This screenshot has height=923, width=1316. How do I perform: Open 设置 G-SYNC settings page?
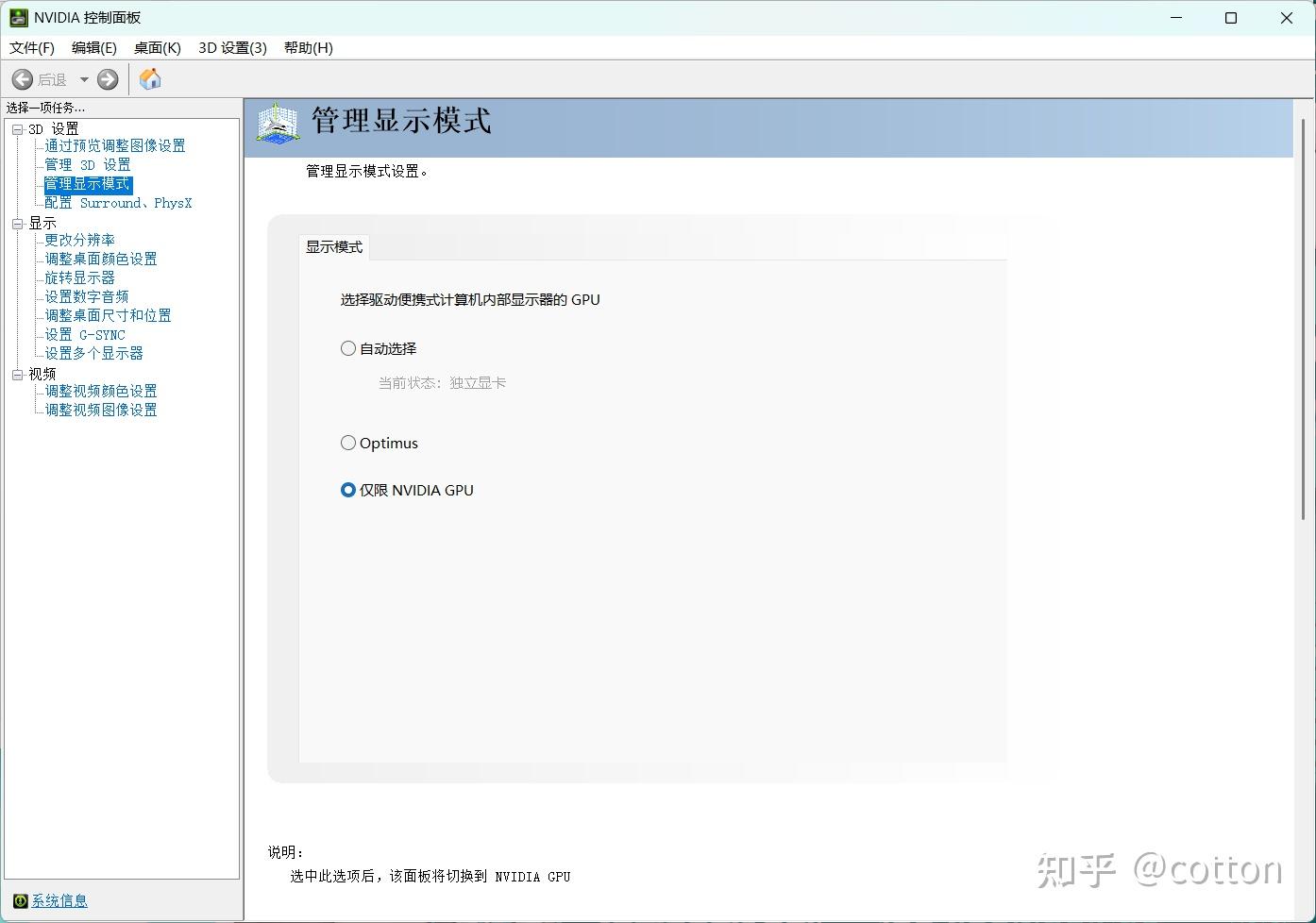click(x=84, y=334)
